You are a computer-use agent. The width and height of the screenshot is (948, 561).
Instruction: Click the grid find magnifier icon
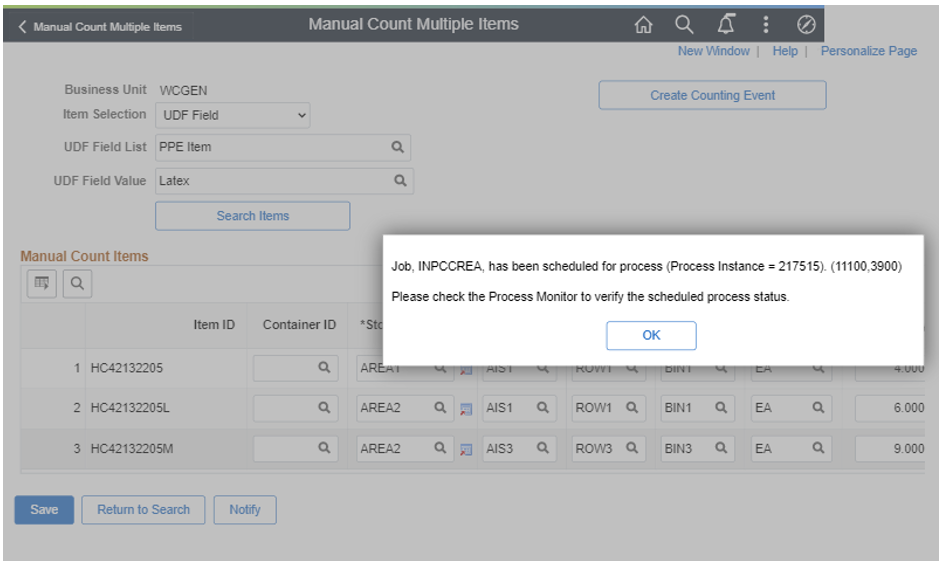76,284
